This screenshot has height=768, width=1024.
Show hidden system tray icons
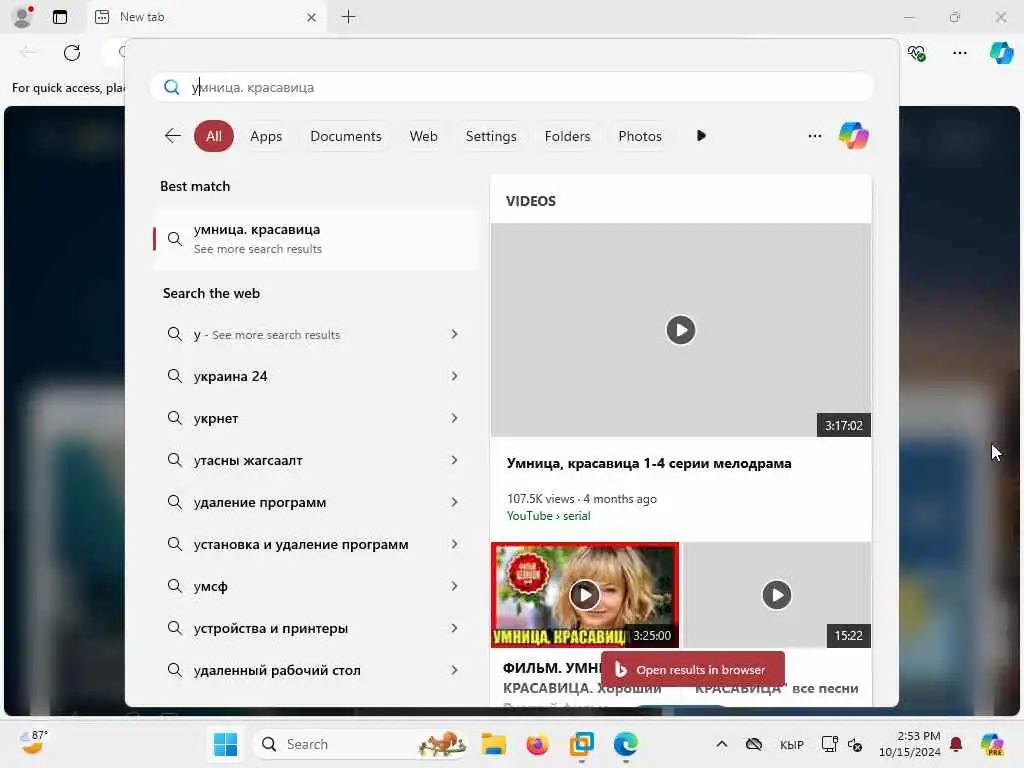(722, 744)
